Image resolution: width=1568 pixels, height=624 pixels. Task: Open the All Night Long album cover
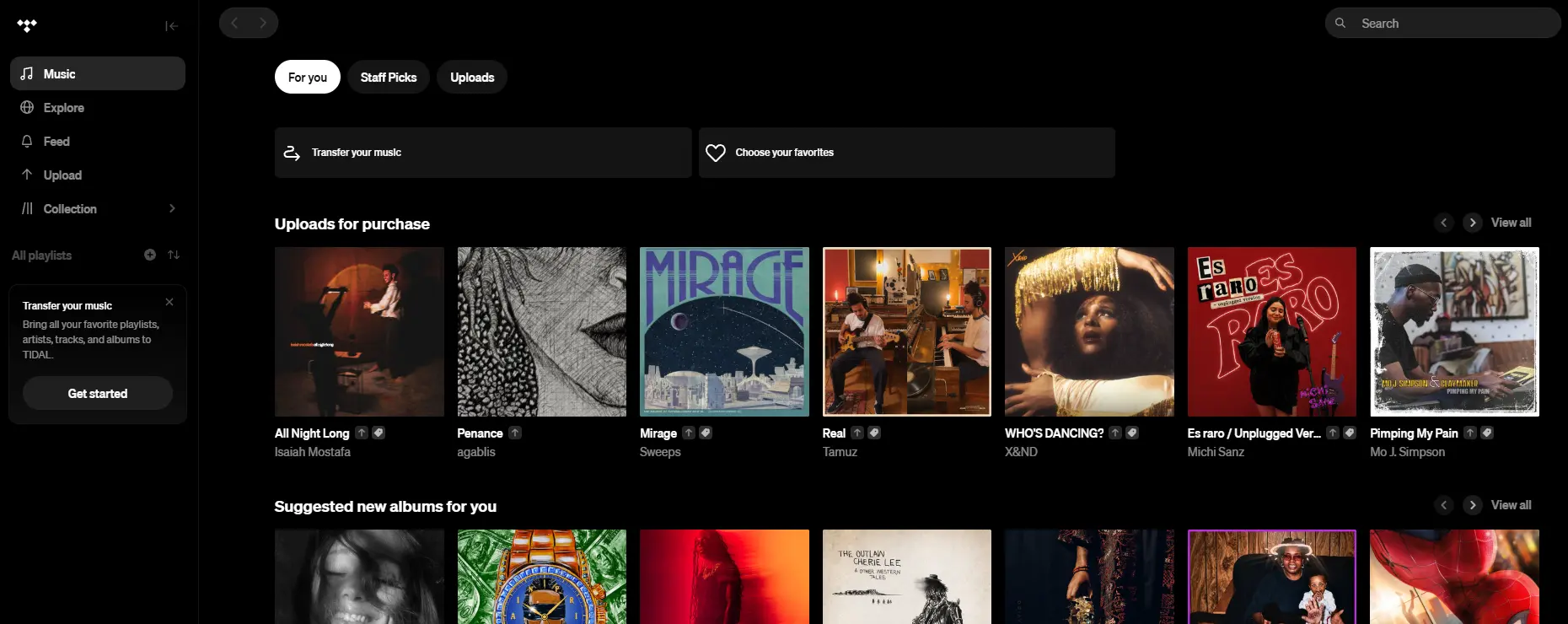click(x=359, y=331)
